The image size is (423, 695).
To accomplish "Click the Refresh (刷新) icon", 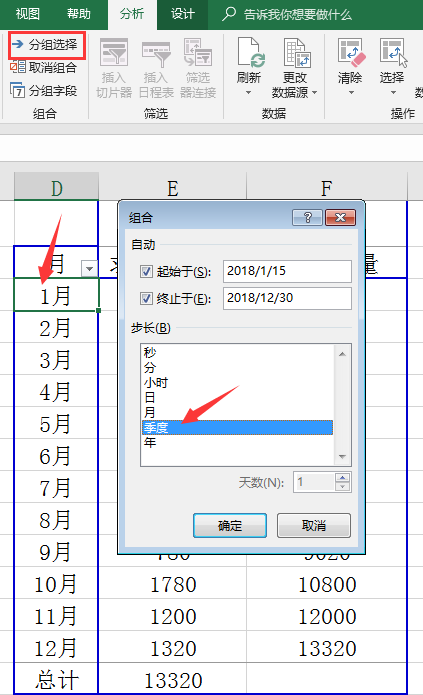I will 250,52.
